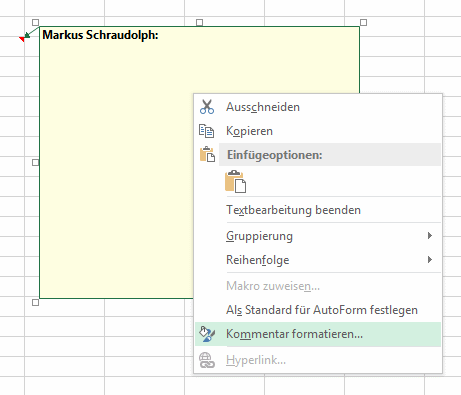Choose the large paste option clipboard button
This screenshot has width=461, height=395.
tap(236, 181)
